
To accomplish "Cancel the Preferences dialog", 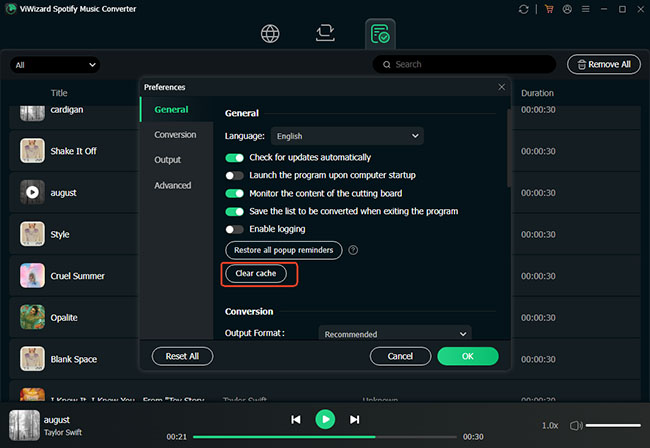I will pos(400,356).
